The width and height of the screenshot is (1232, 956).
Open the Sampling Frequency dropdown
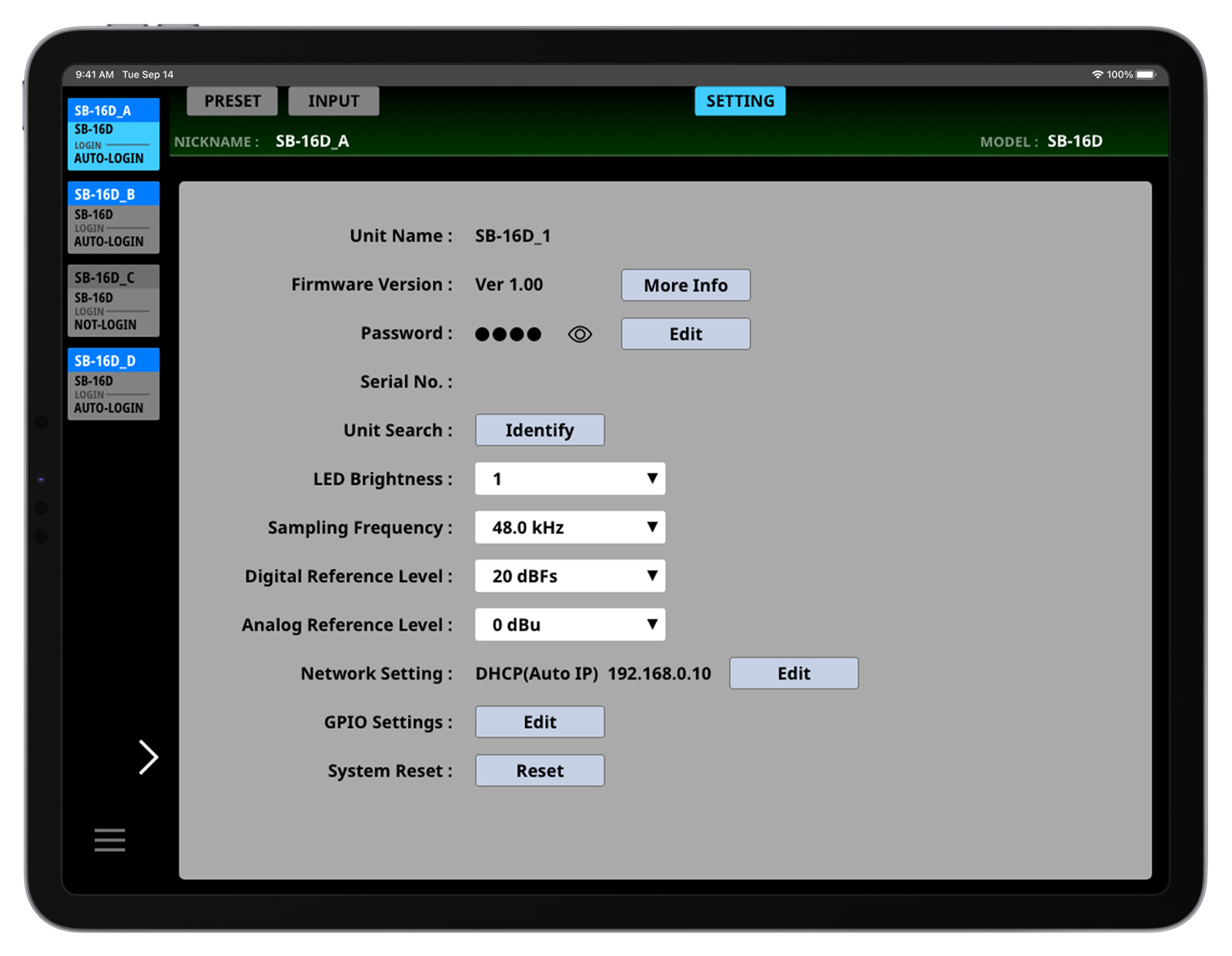tap(570, 527)
